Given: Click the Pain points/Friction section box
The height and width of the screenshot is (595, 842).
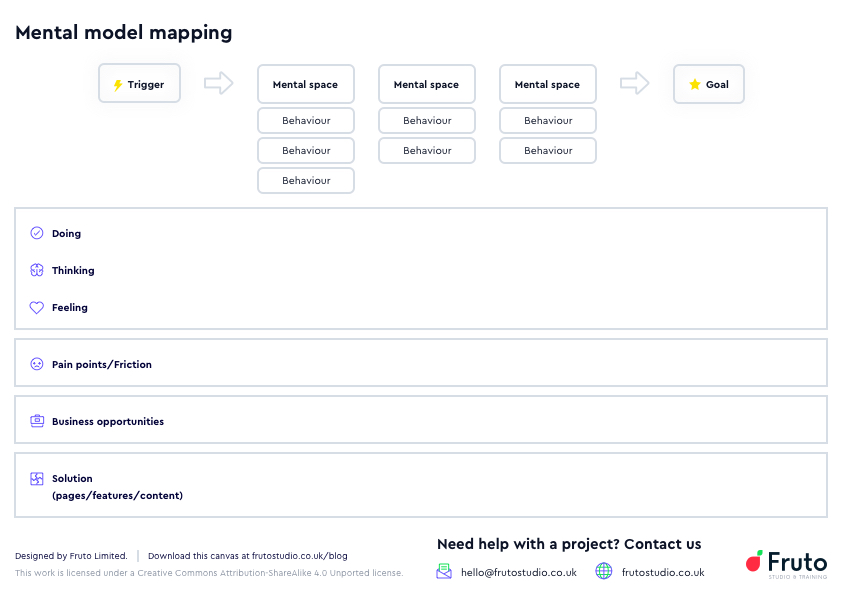Looking at the screenshot, I should click(420, 363).
